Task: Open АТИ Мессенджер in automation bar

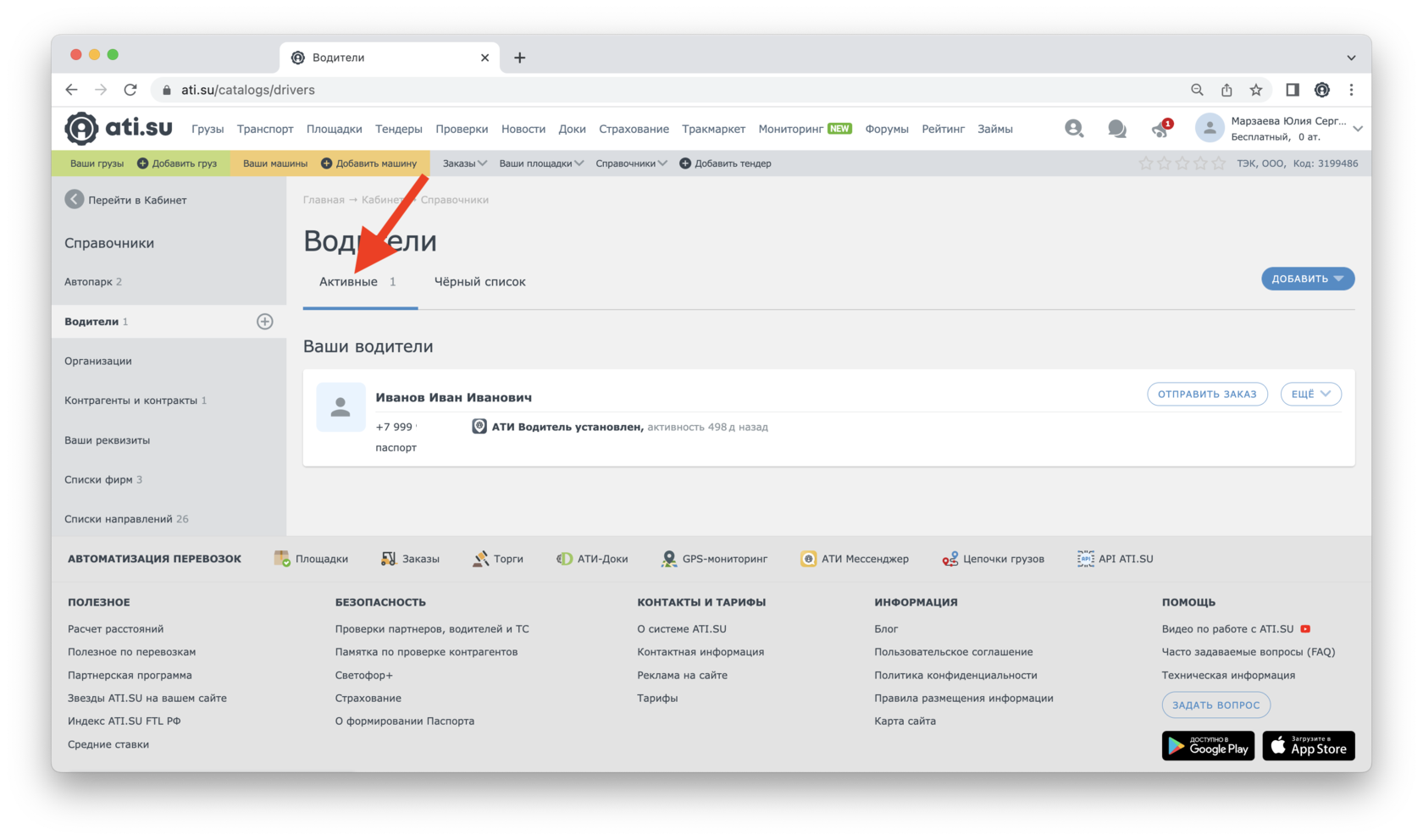Action: pyautogui.click(x=855, y=559)
